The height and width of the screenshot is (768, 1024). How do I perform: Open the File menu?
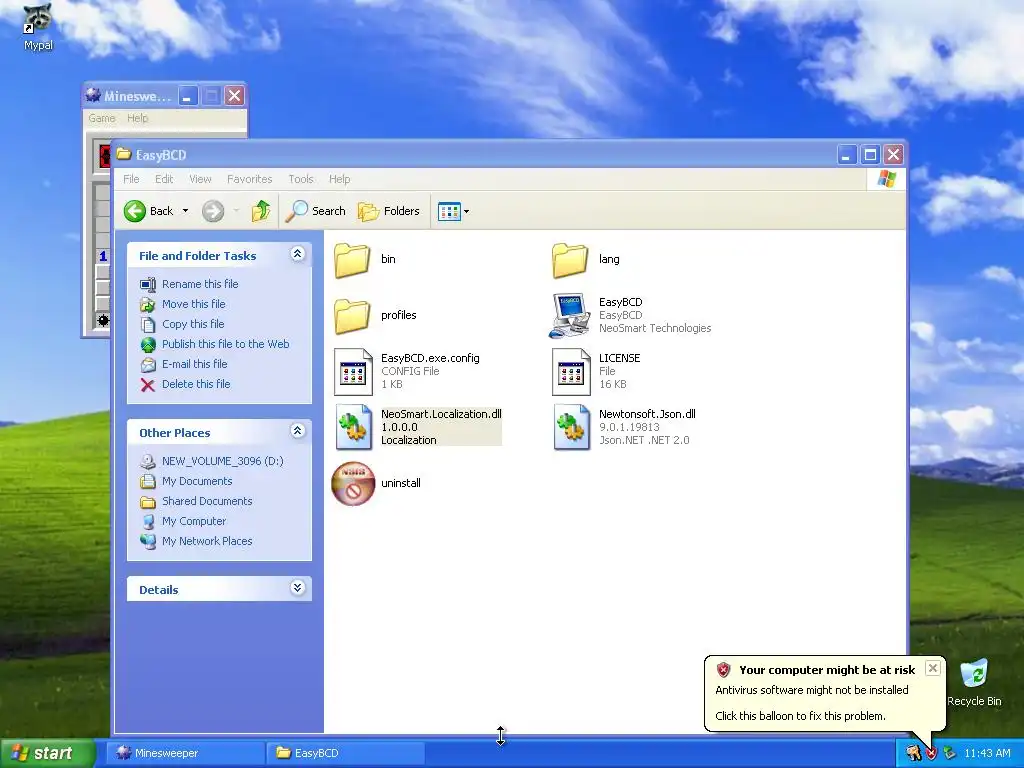tap(131, 179)
